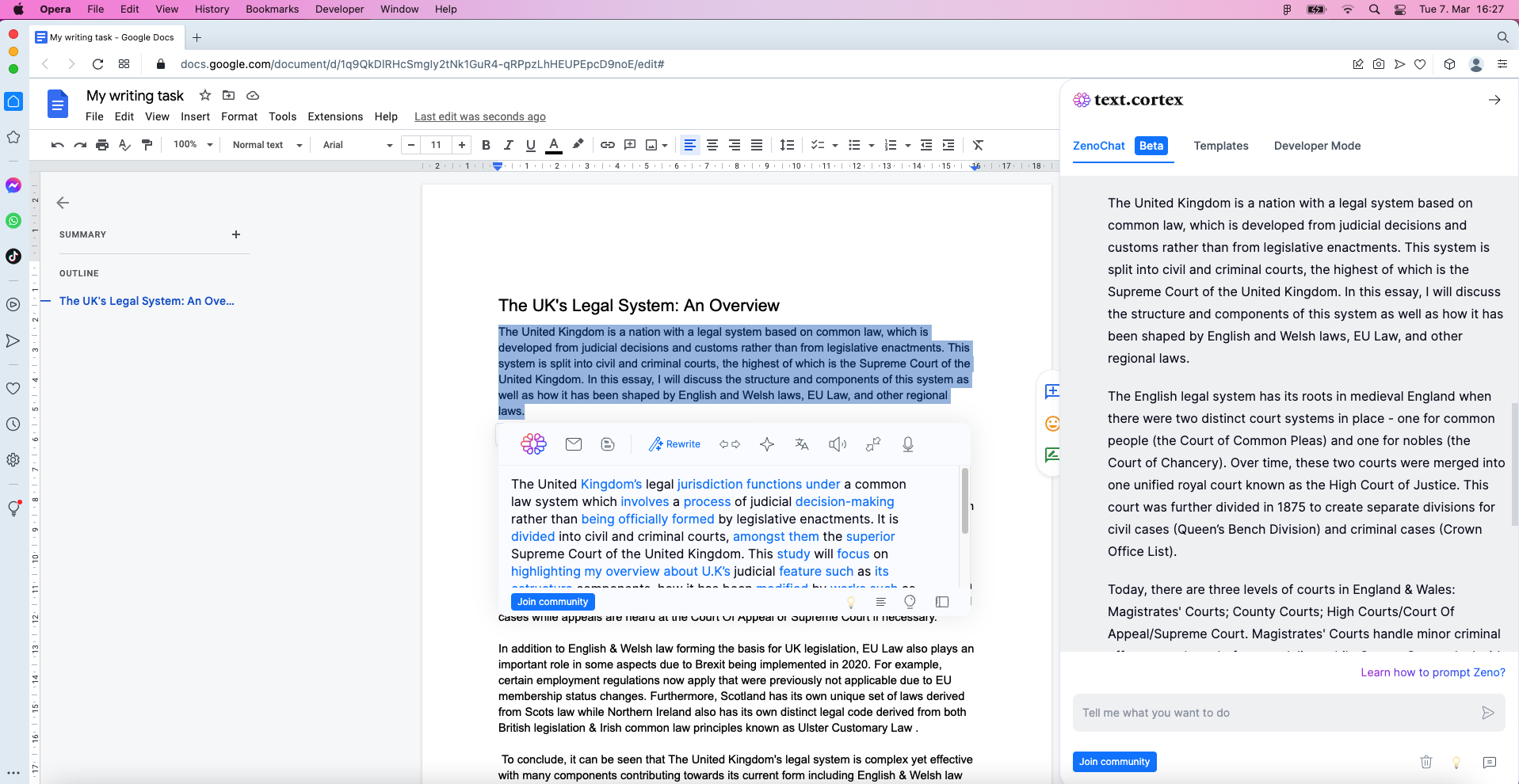This screenshot has height=784, width=1519.
Task: Toggle Underline formatting
Action: 530,145
